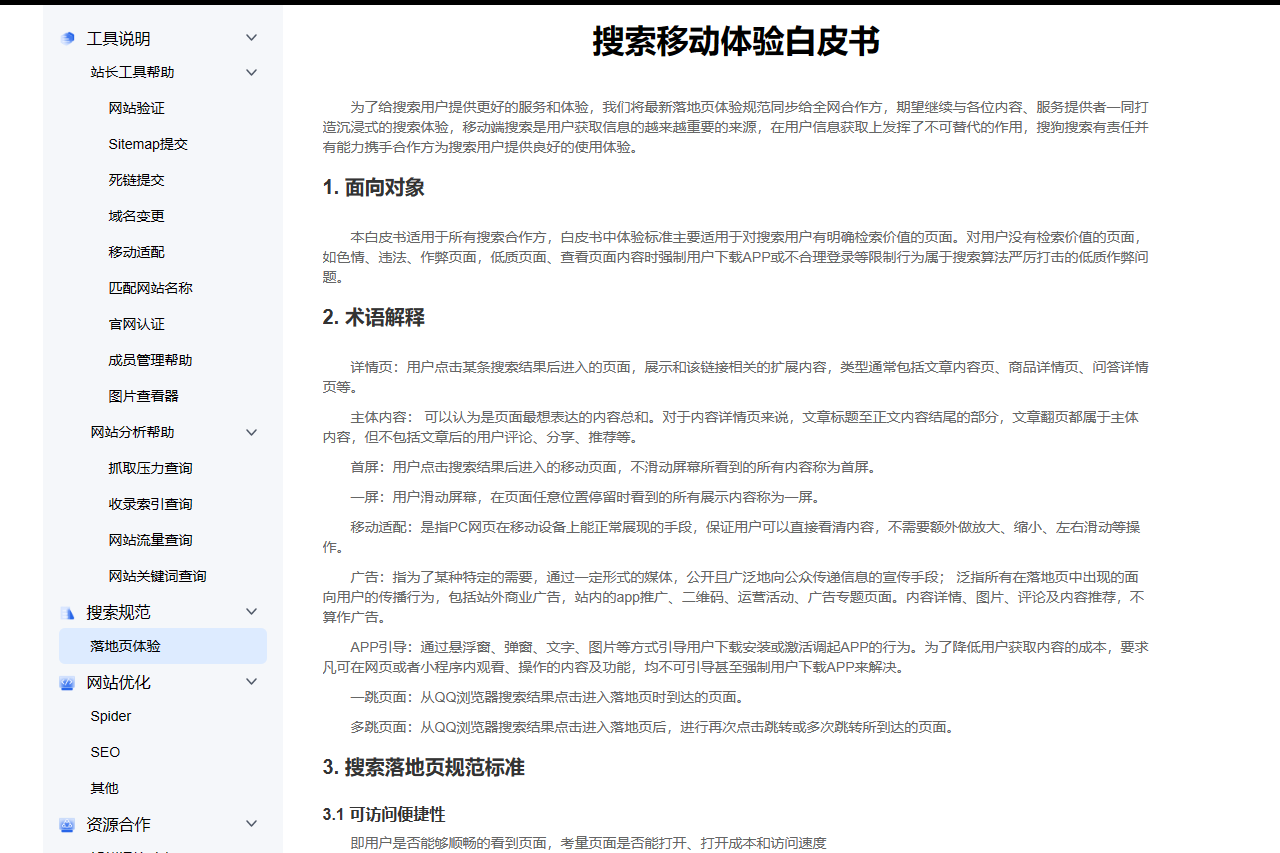
Task: Open 匹配网站名称 help page
Action: (151, 288)
